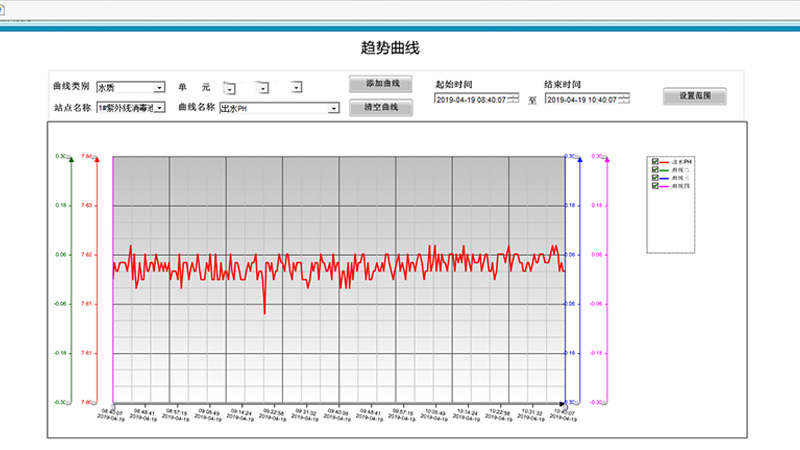The width and height of the screenshot is (800, 450).
Task: Toggle the magenta 曲线四 checkbox
Action: pos(655,185)
